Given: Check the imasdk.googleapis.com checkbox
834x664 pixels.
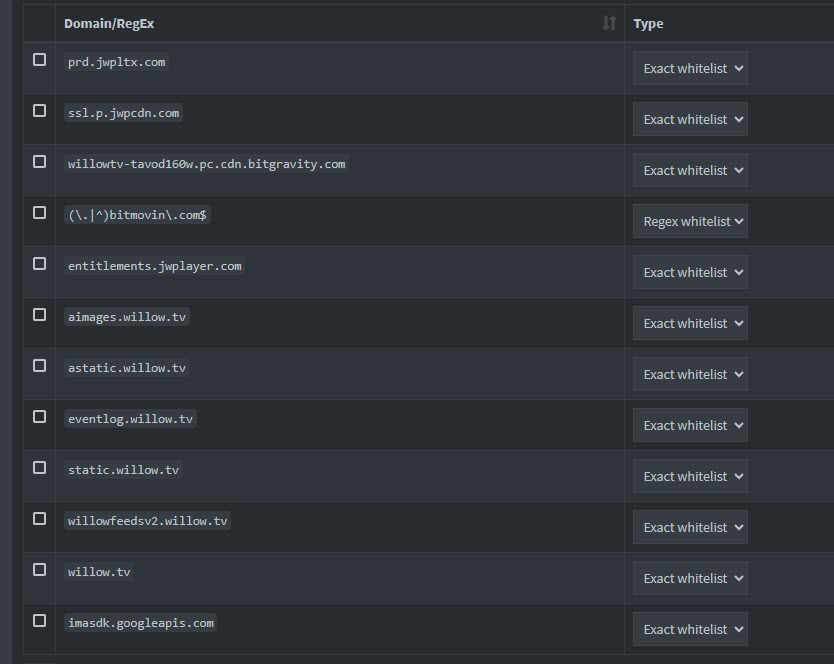Looking at the screenshot, I should click(39, 621).
